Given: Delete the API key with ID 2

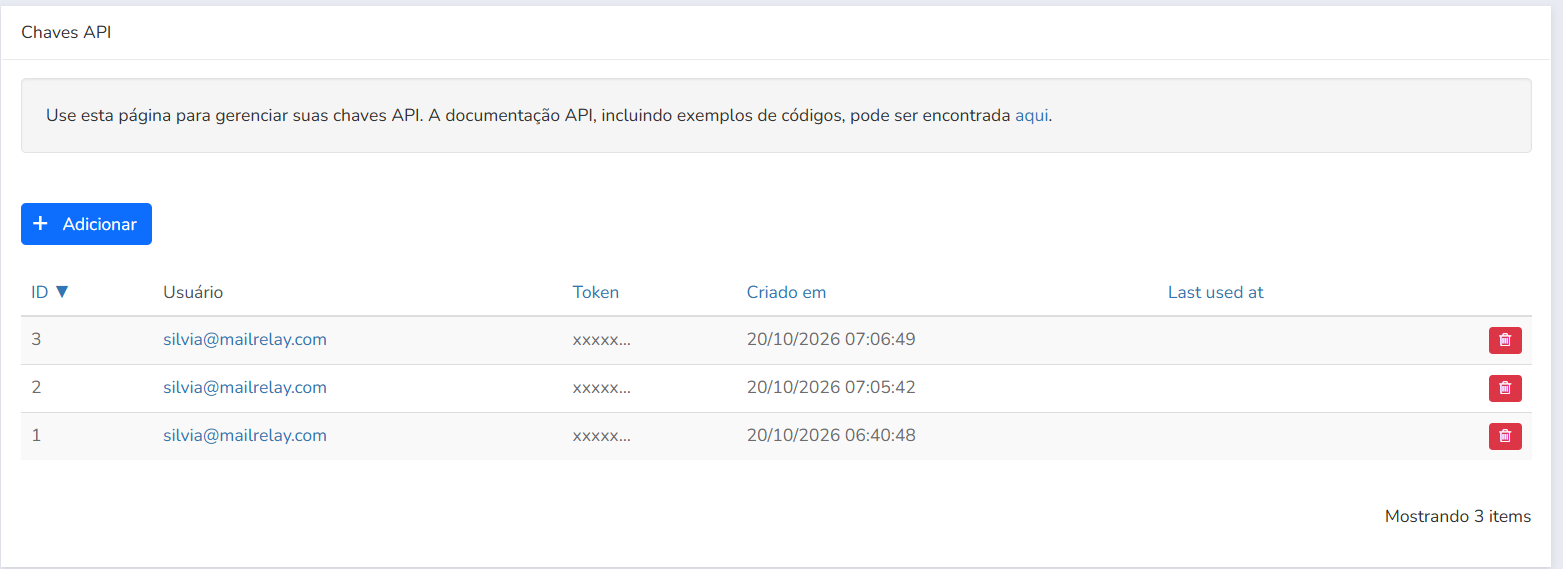Looking at the screenshot, I should coord(1505,388).
